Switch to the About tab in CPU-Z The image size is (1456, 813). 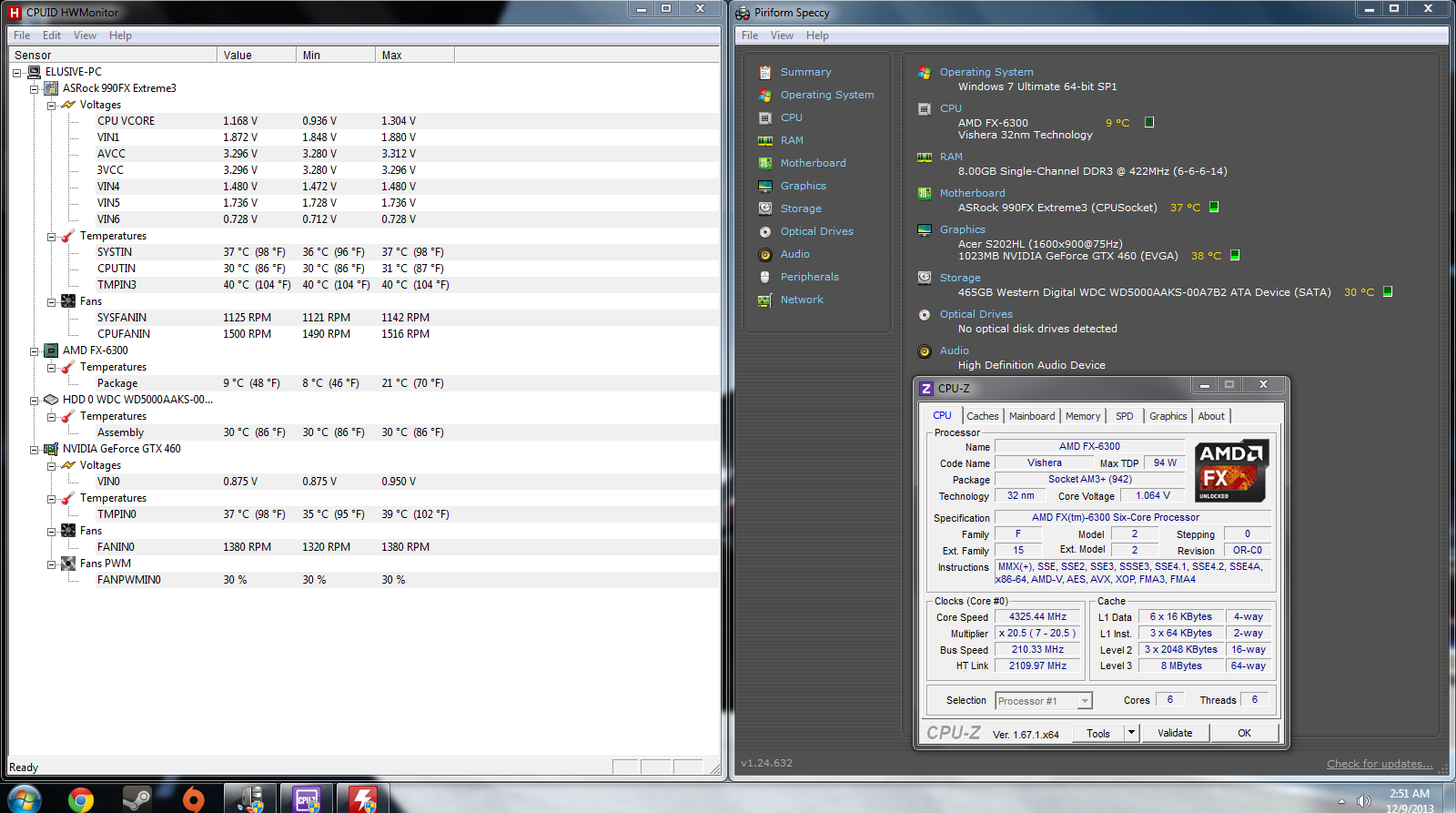point(1210,416)
